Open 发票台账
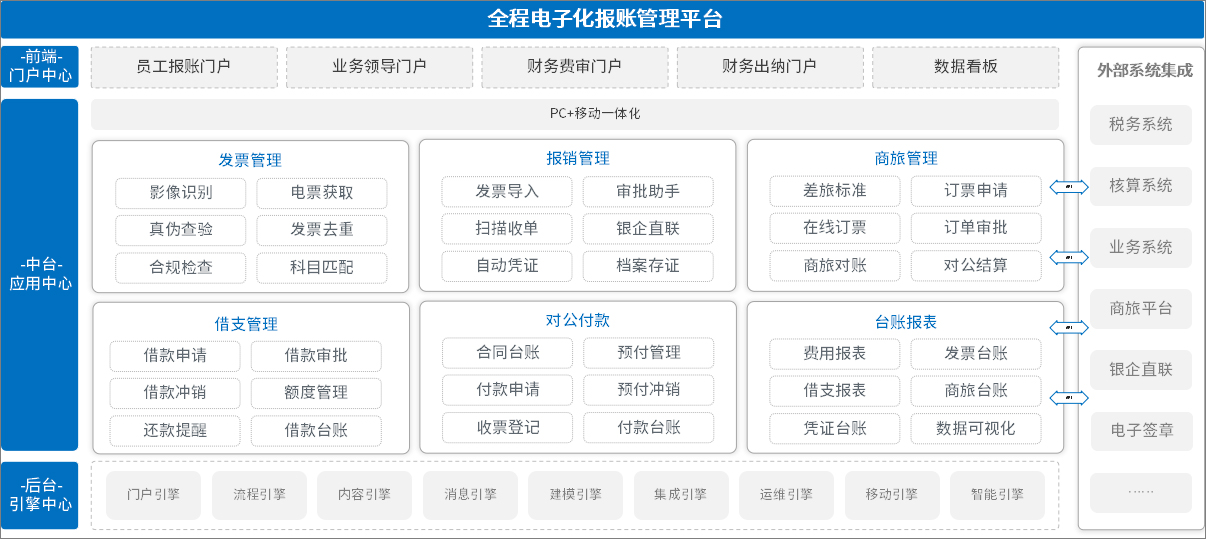Viewport: 1206px width, 539px height. coord(976,354)
